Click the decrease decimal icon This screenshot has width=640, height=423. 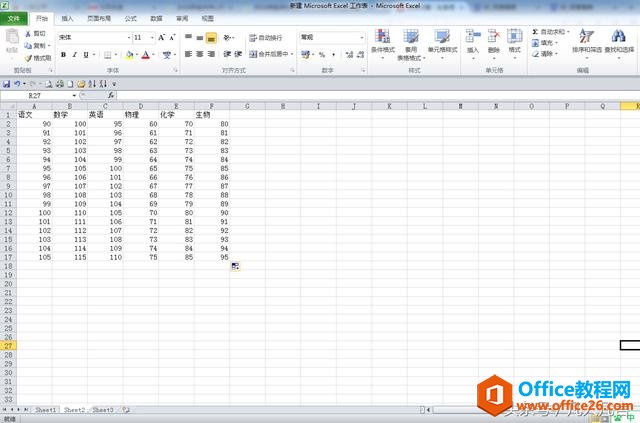point(360,54)
